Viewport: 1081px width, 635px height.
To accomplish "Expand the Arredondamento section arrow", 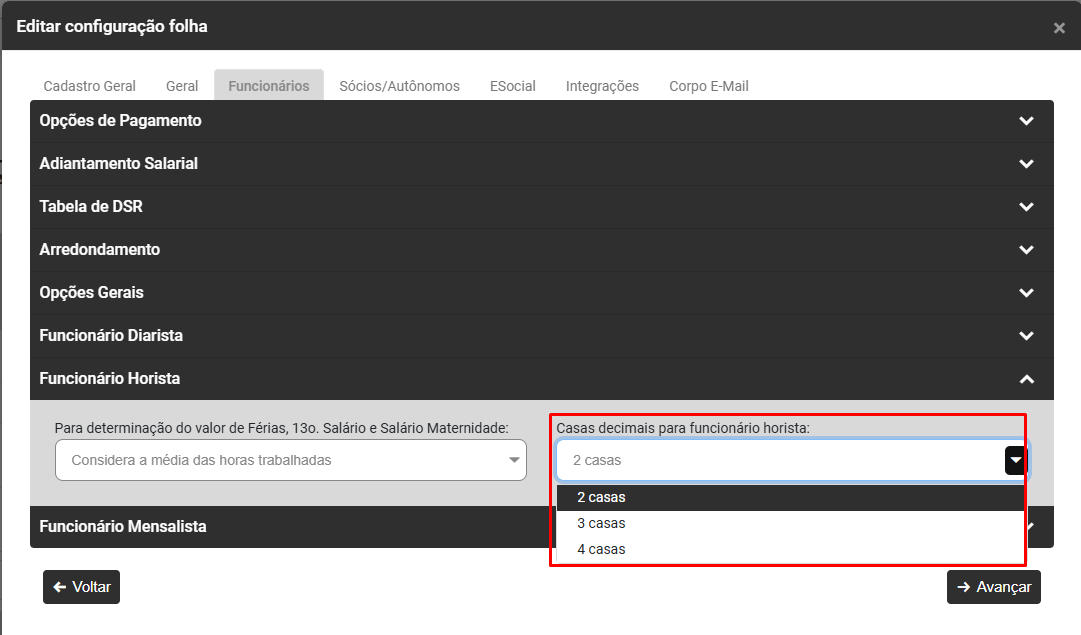I will coord(1025,250).
